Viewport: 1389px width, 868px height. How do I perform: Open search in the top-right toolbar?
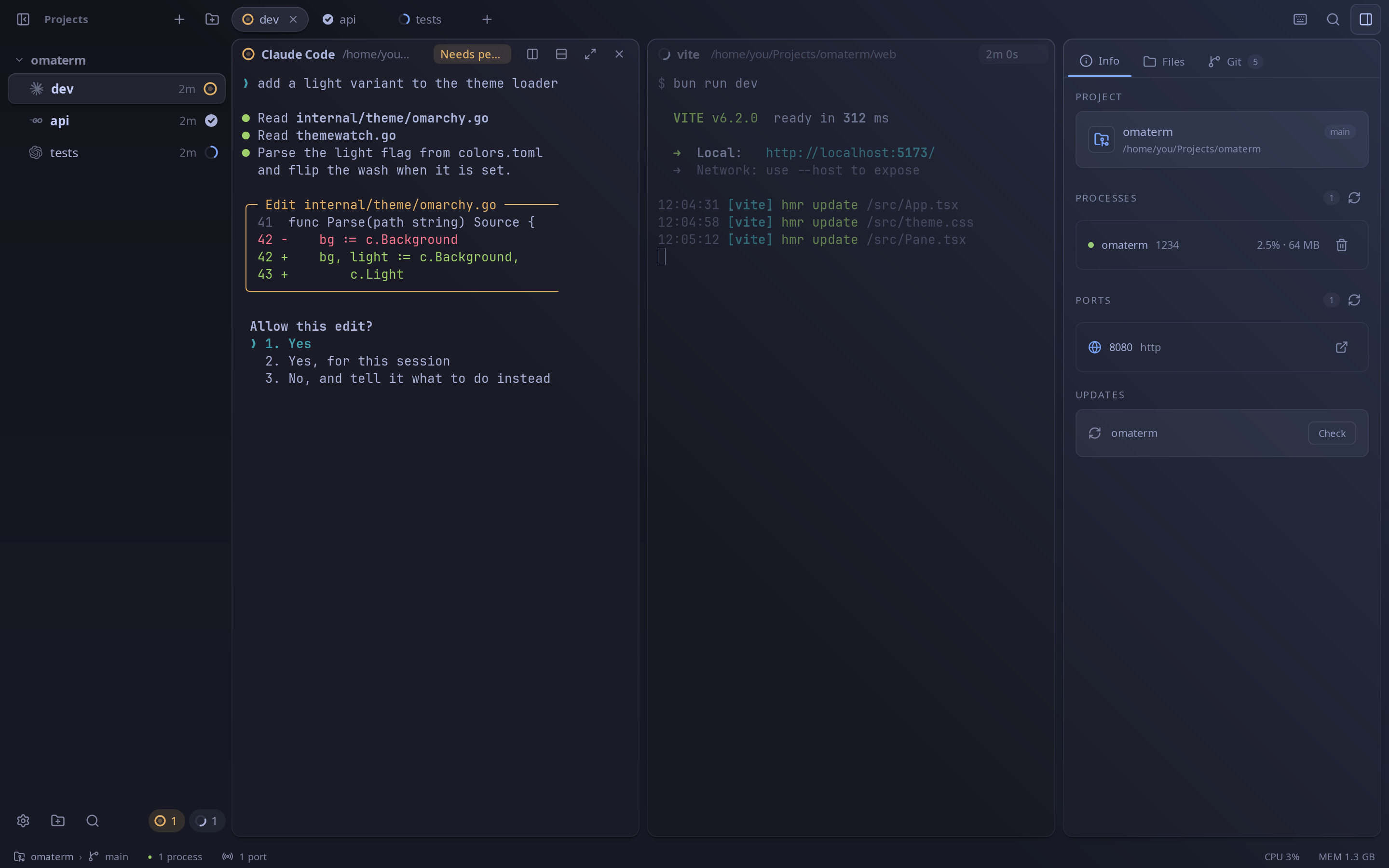pyautogui.click(x=1333, y=19)
